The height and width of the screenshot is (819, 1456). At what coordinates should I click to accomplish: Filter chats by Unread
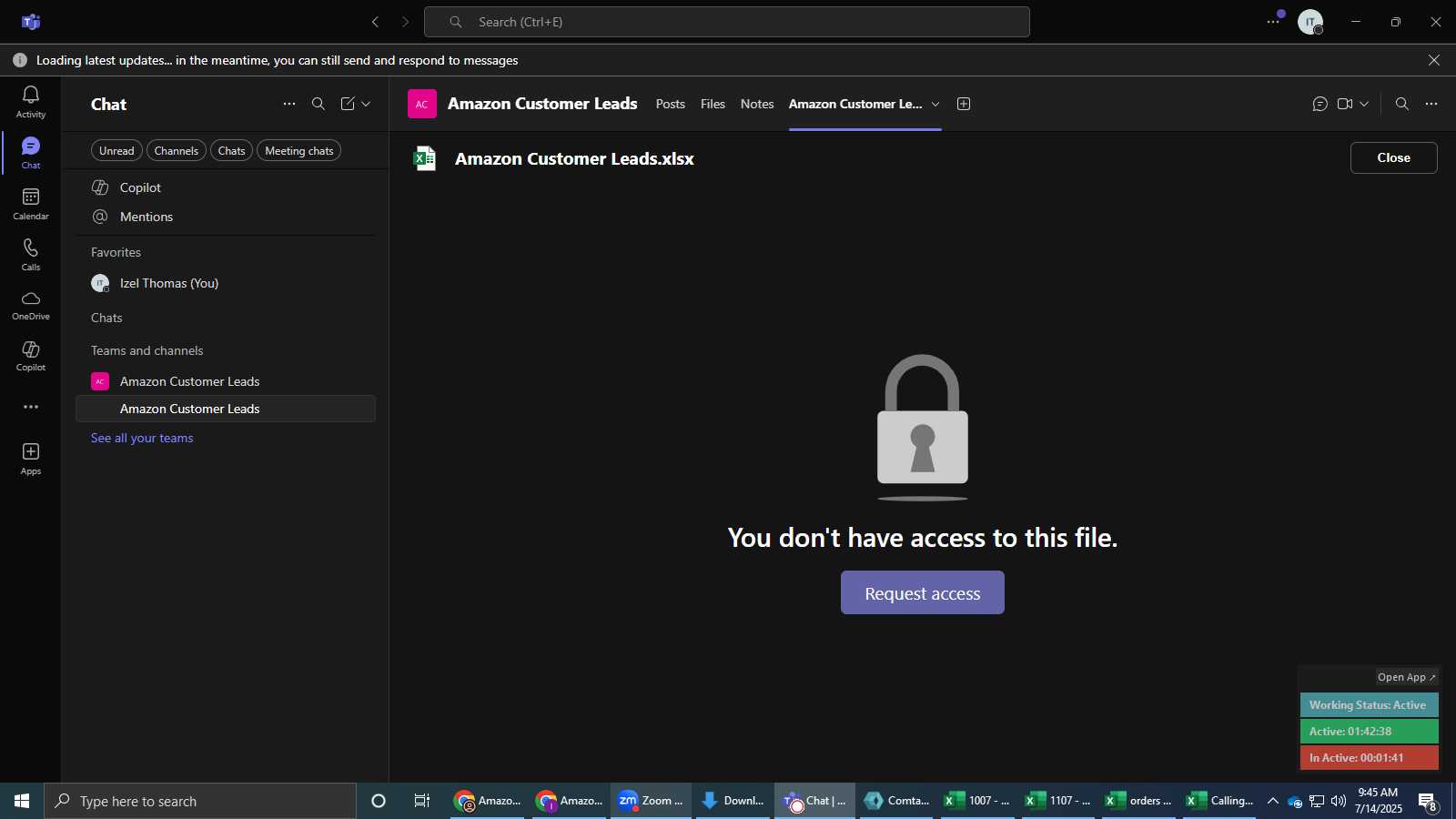[x=116, y=151]
